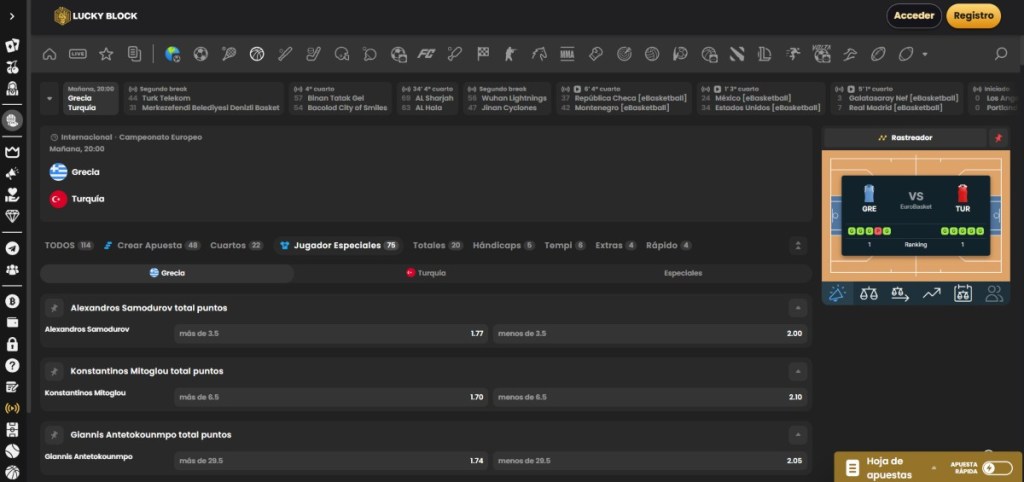Switch to Tempi tab
The width and height of the screenshot is (1024, 482).
click(565, 246)
